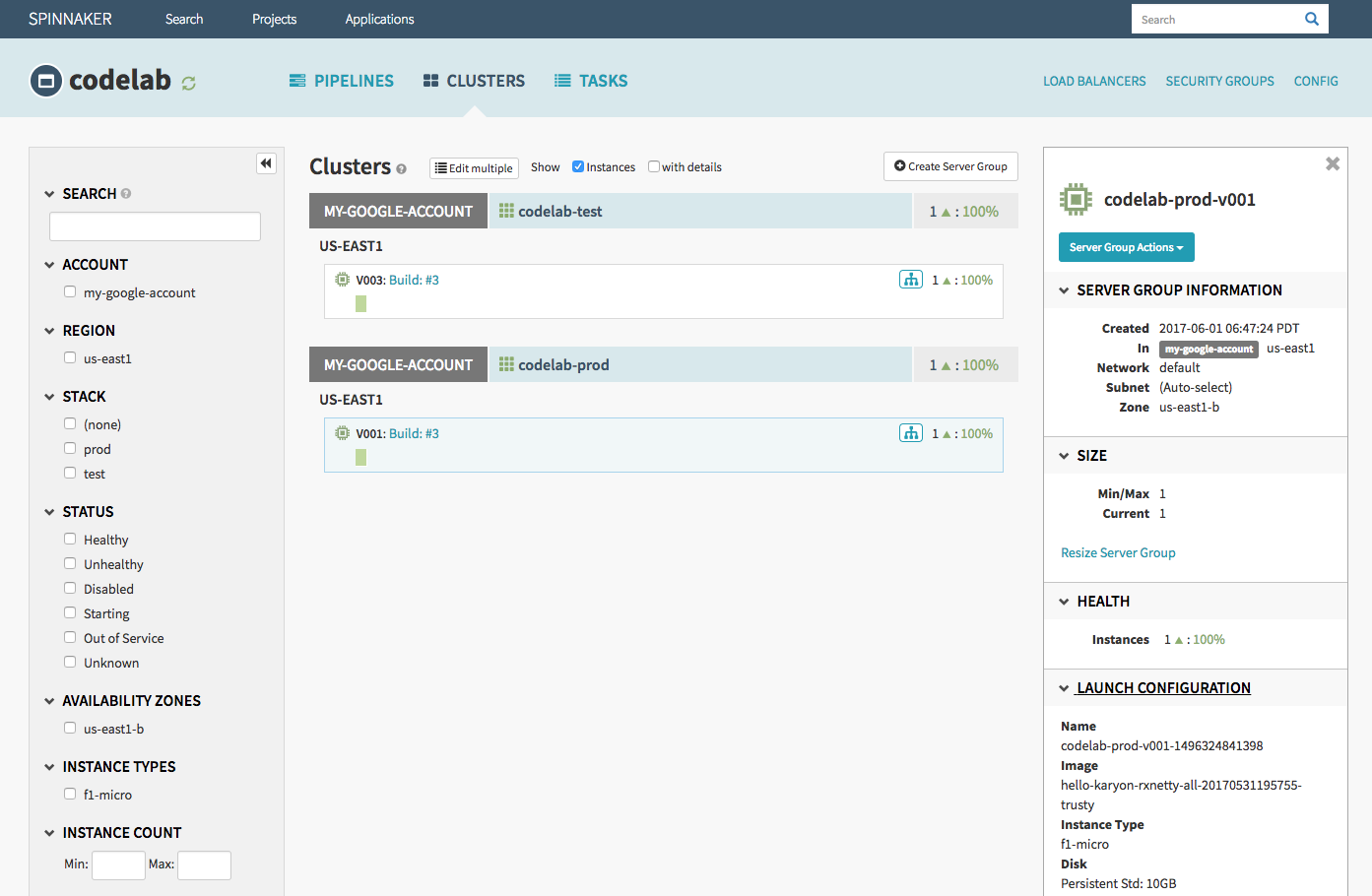Select the V001 instance green square
The height and width of the screenshot is (896, 1372).
coord(361,457)
